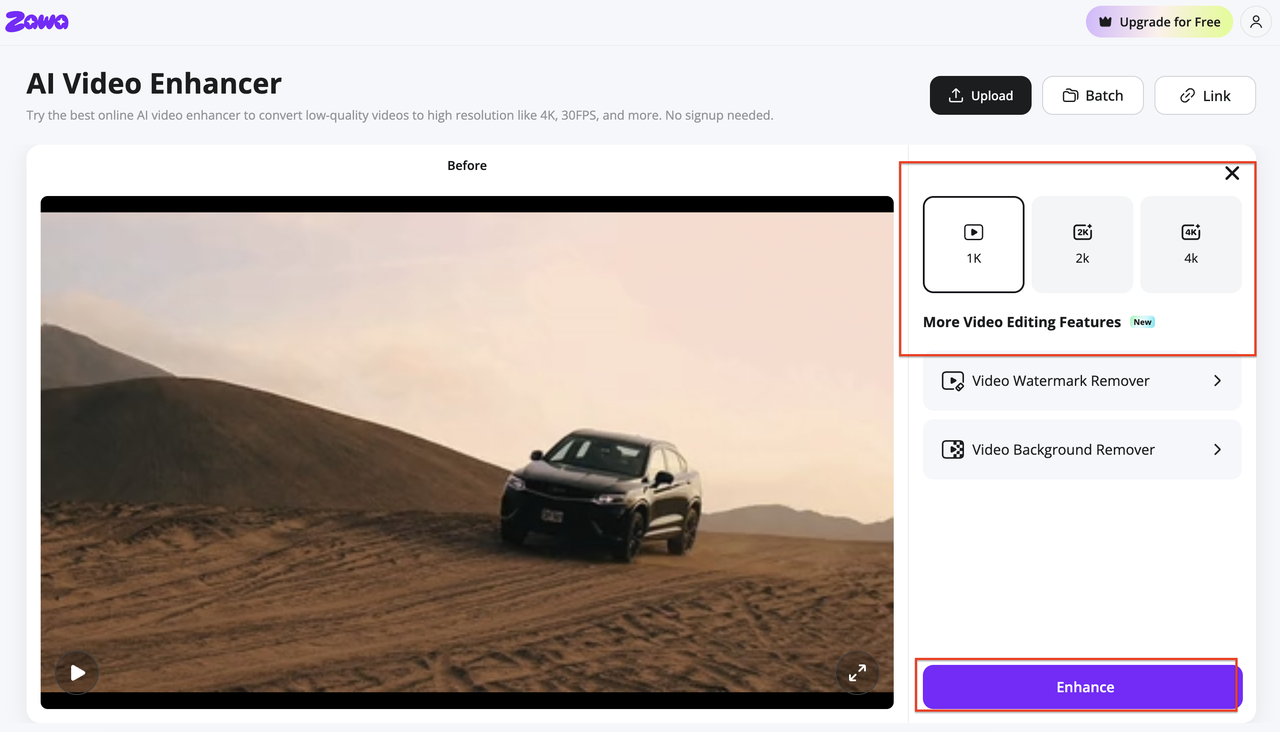
Task: Select the 1K resolution option
Action: click(x=974, y=244)
